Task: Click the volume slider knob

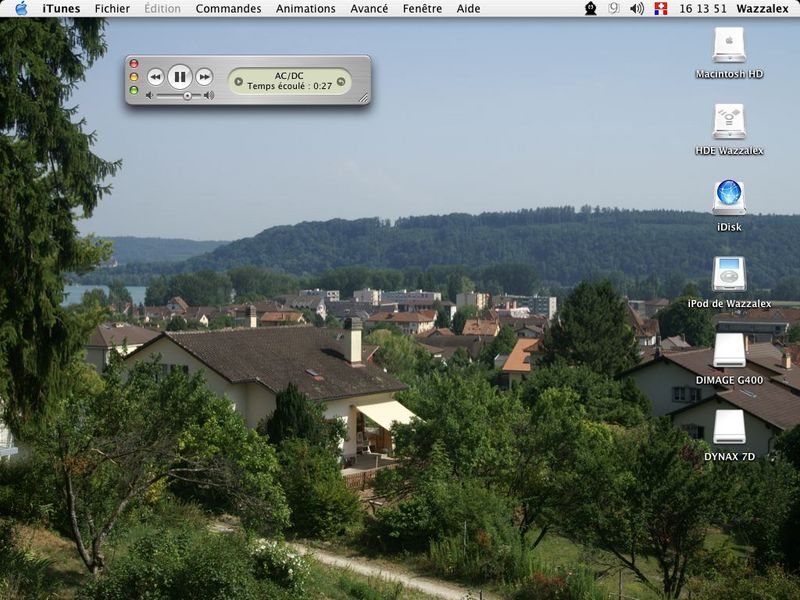Action: click(x=187, y=95)
